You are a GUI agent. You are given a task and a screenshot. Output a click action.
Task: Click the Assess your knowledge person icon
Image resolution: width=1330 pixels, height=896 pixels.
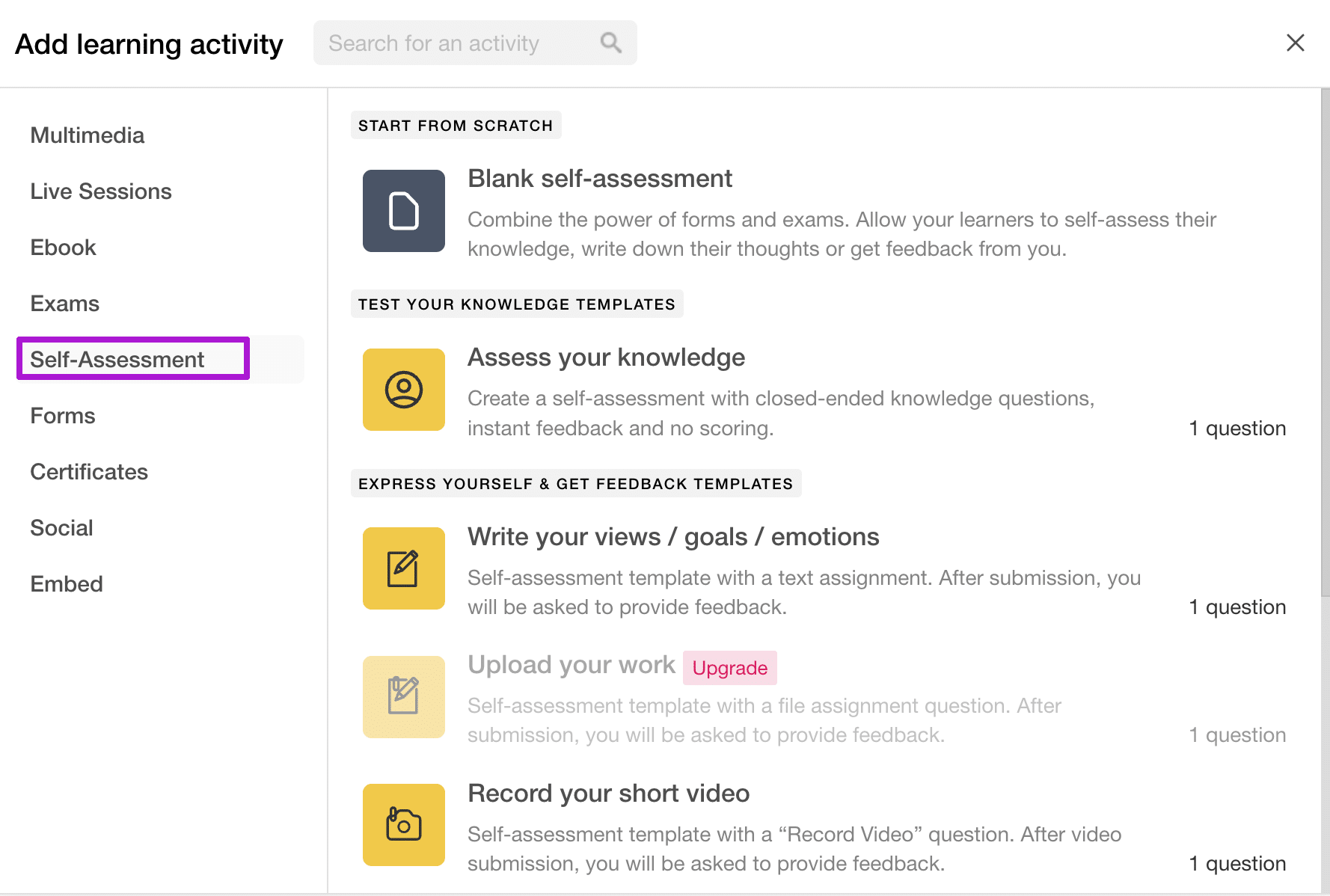tap(404, 390)
